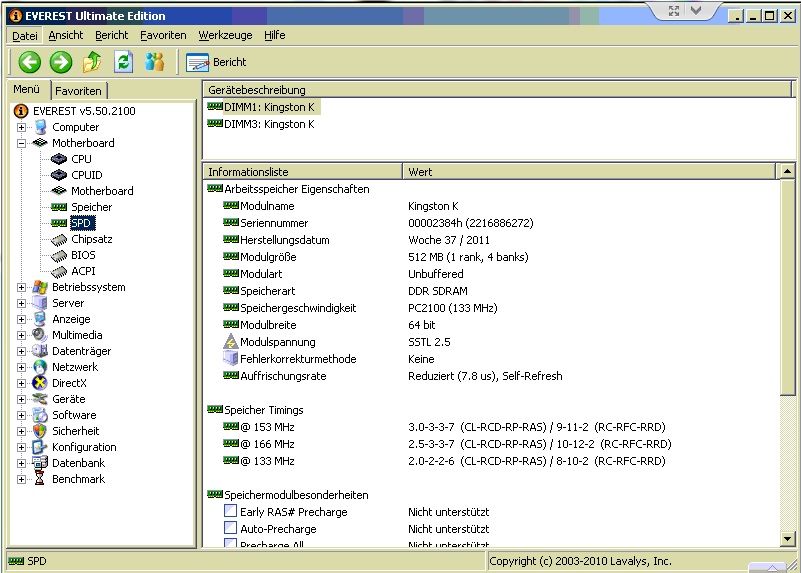Click the Computer monitor icon in tree
Viewport: 801px width, 573px height.
[40, 127]
